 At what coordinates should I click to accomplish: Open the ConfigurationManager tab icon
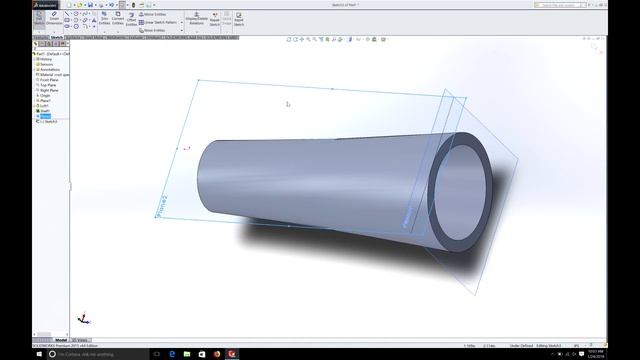(x=49, y=44)
